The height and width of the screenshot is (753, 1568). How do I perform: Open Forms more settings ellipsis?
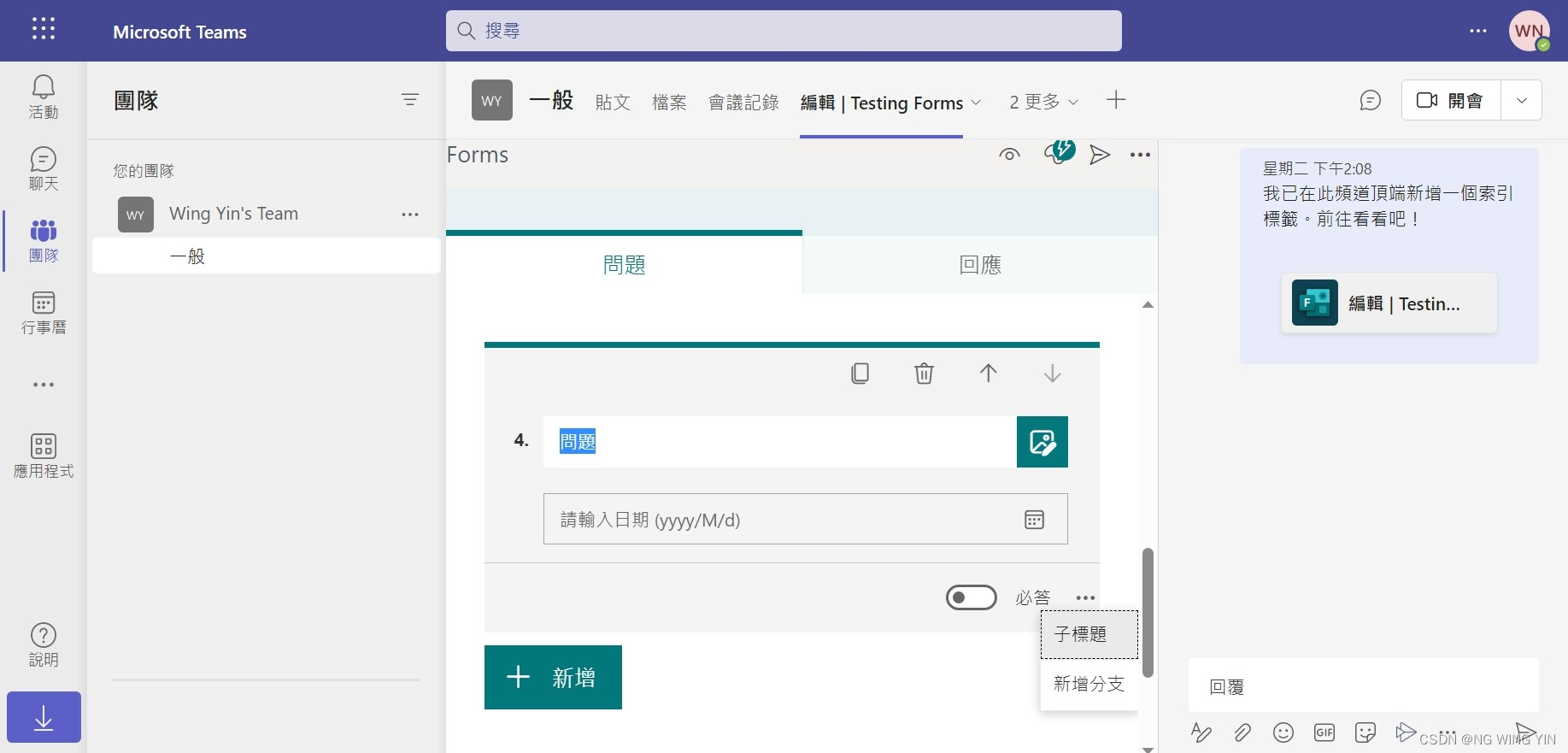[1140, 155]
